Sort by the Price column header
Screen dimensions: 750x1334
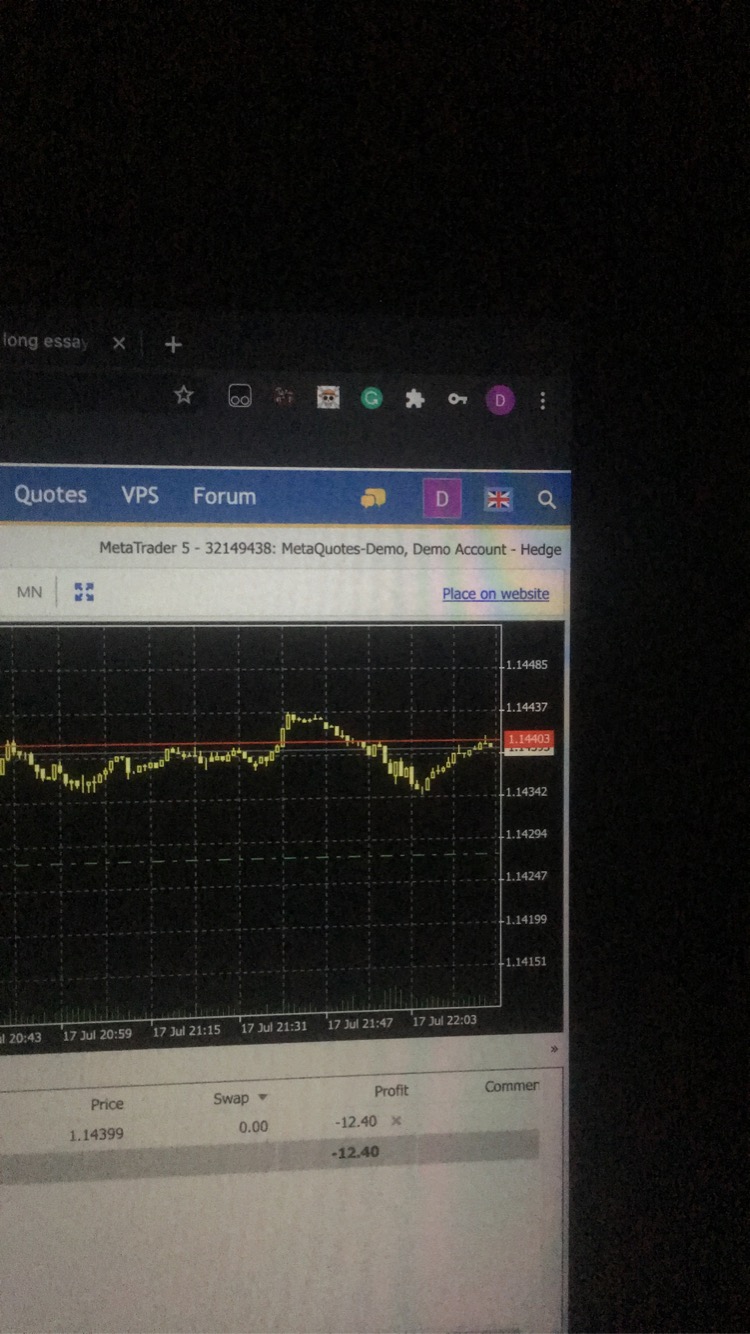(107, 1104)
